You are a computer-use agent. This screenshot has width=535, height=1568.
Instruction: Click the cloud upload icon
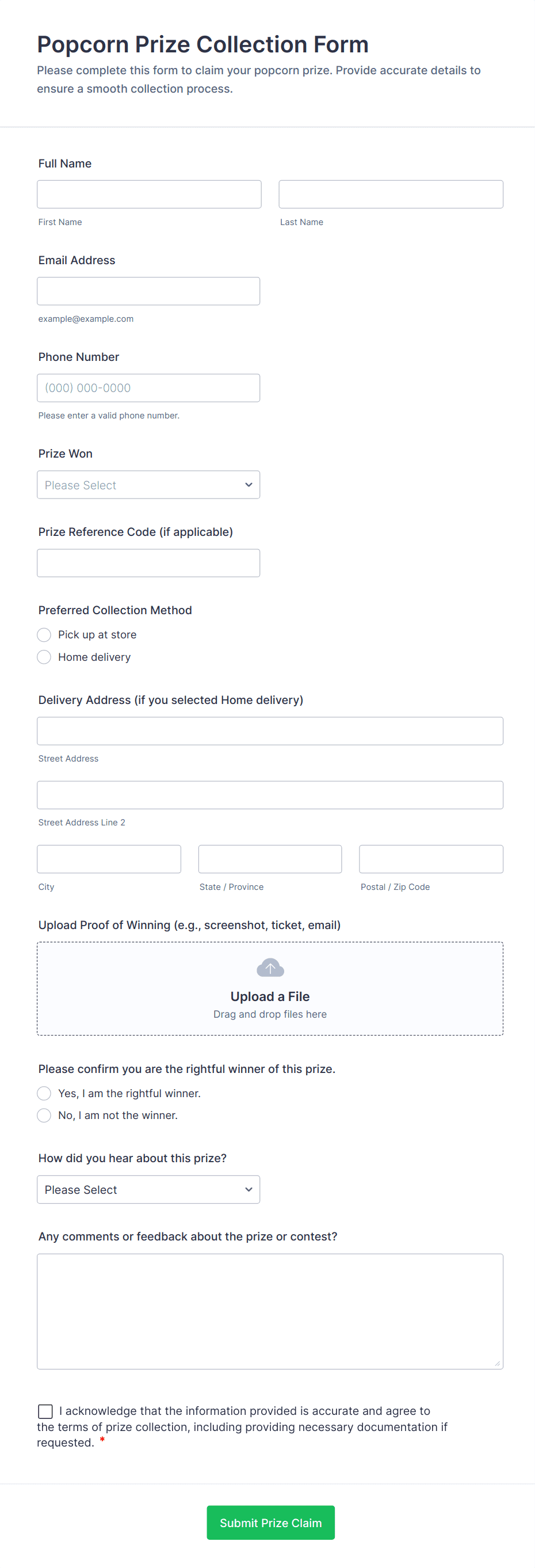coord(270,967)
